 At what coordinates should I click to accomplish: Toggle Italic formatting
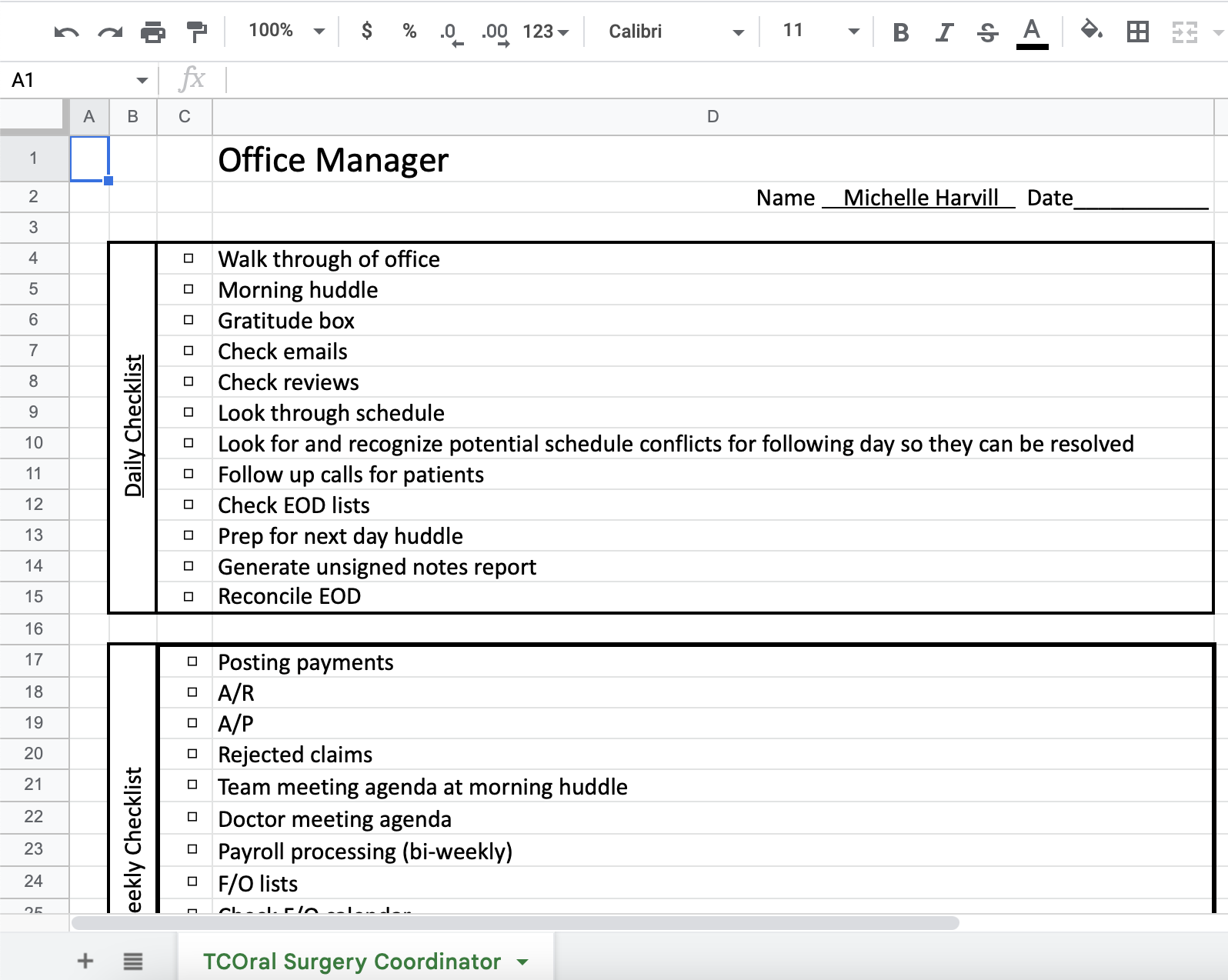coord(944,32)
